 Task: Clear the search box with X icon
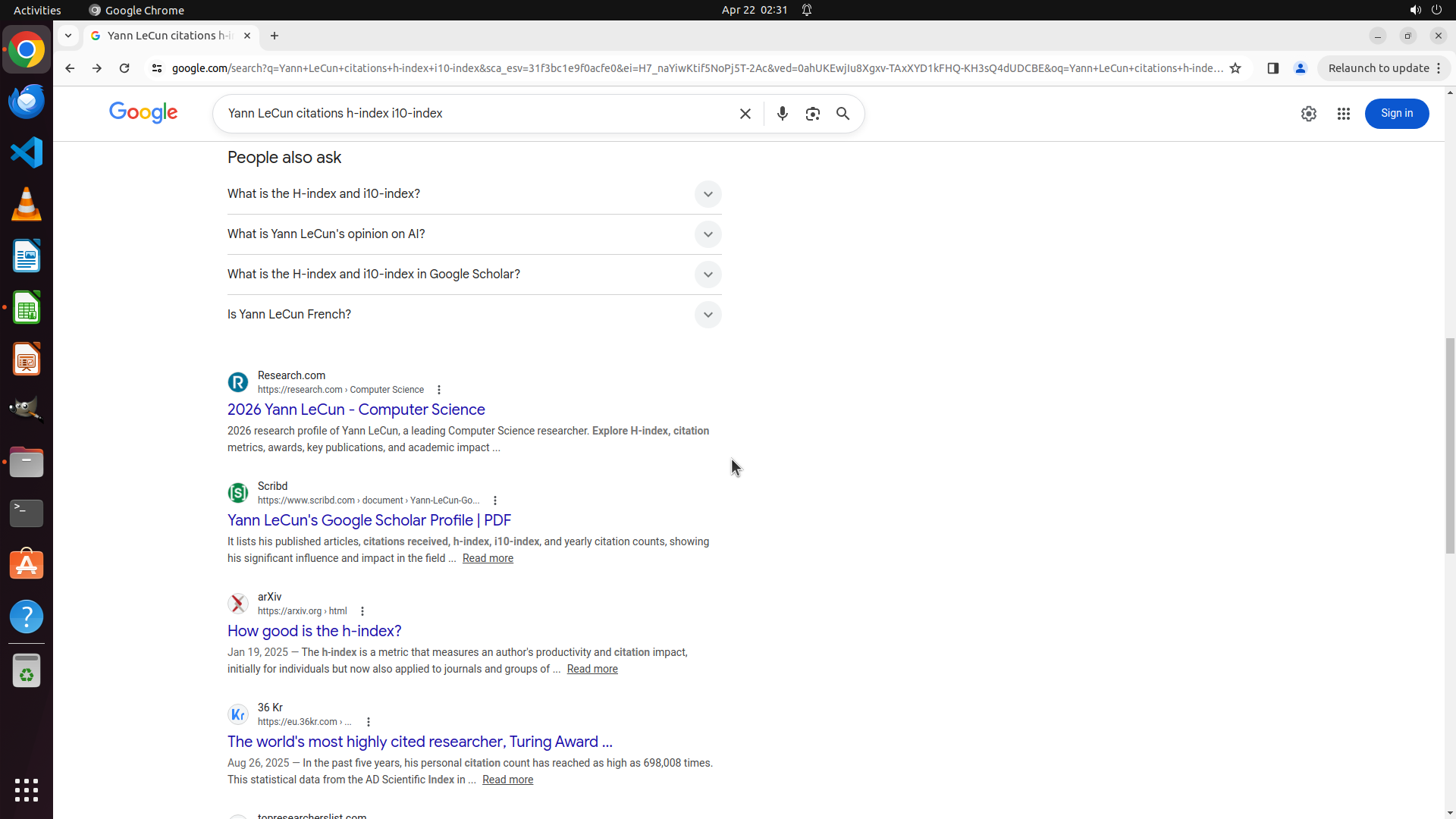point(745,114)
